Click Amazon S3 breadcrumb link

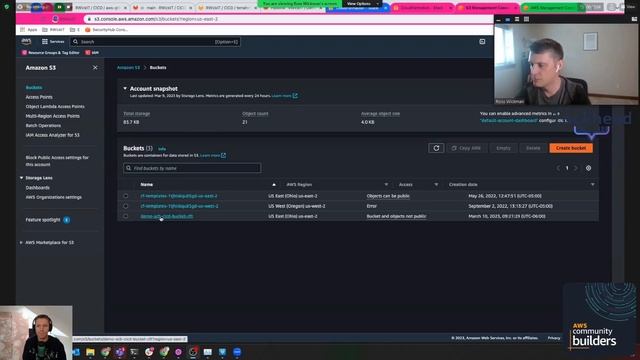[128, 68]
